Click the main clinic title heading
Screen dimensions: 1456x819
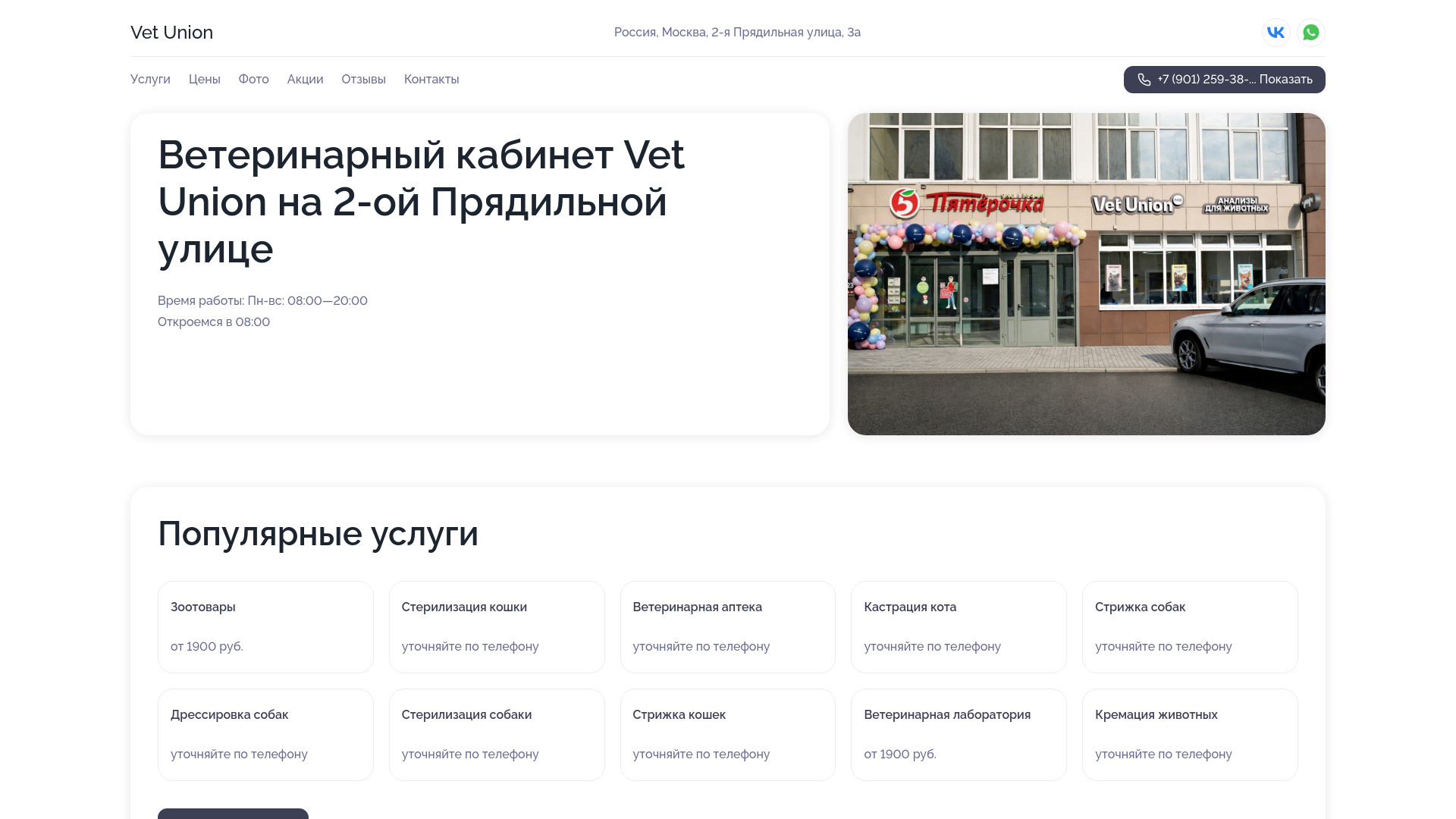point(421,202)
